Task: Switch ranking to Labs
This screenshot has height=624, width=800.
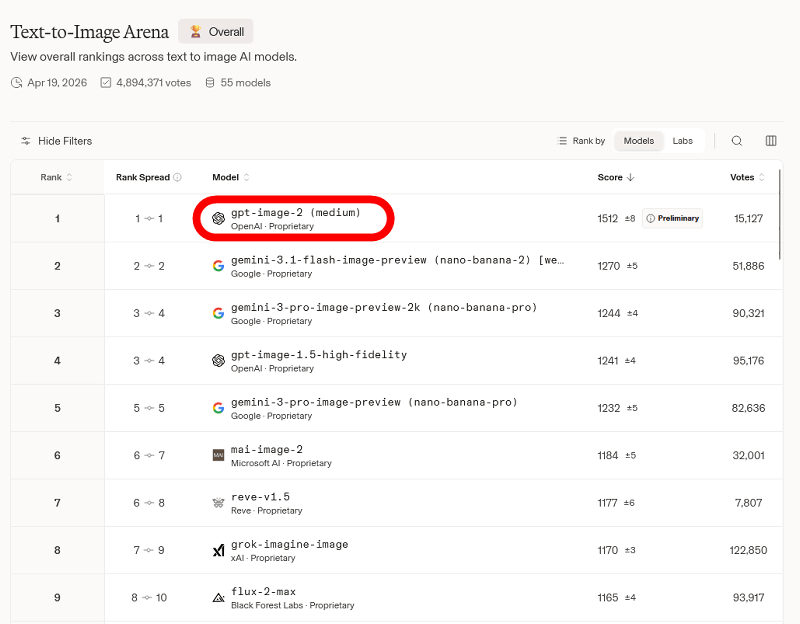Action: coord(682,141)
